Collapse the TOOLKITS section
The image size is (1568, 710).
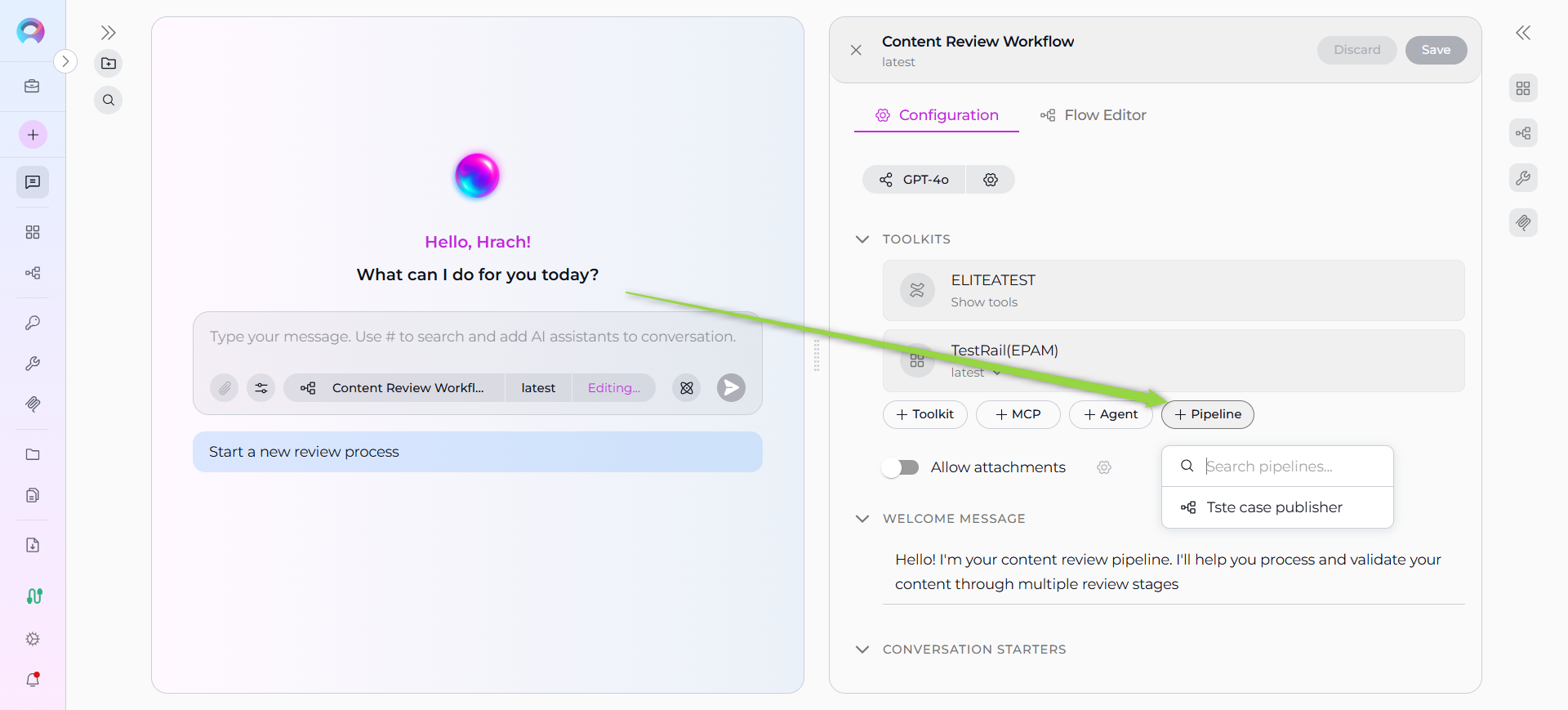(x=862, y=239)
